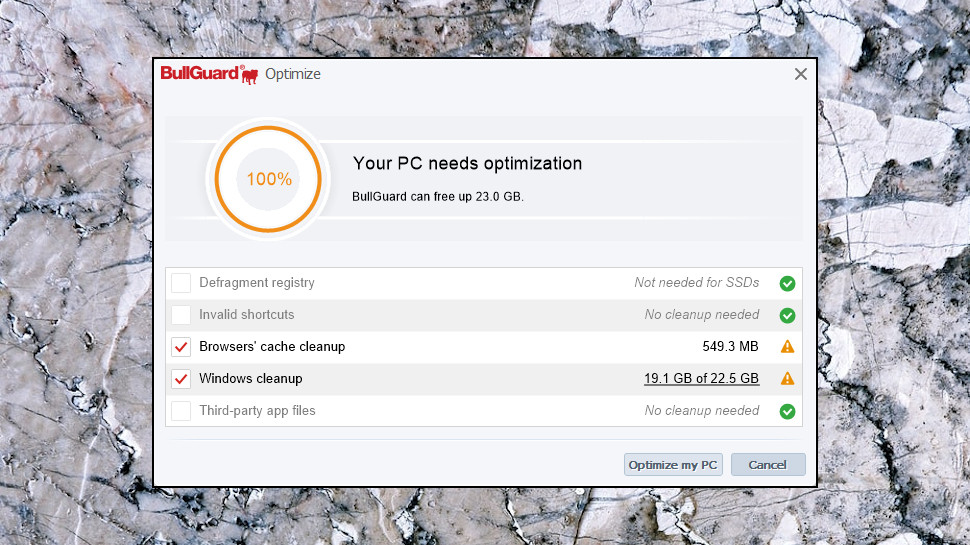Select the Windows cleanup label
Viewport: 970px width, 545px height.
251,379
